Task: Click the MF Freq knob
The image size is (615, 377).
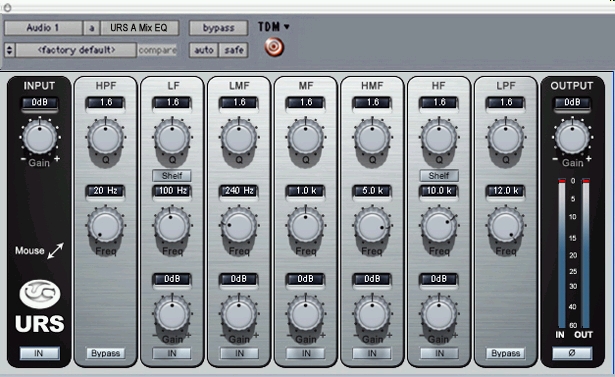Action: 306,226
